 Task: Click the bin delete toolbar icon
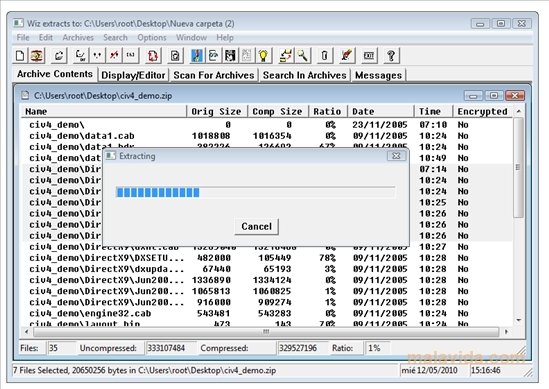325,56
